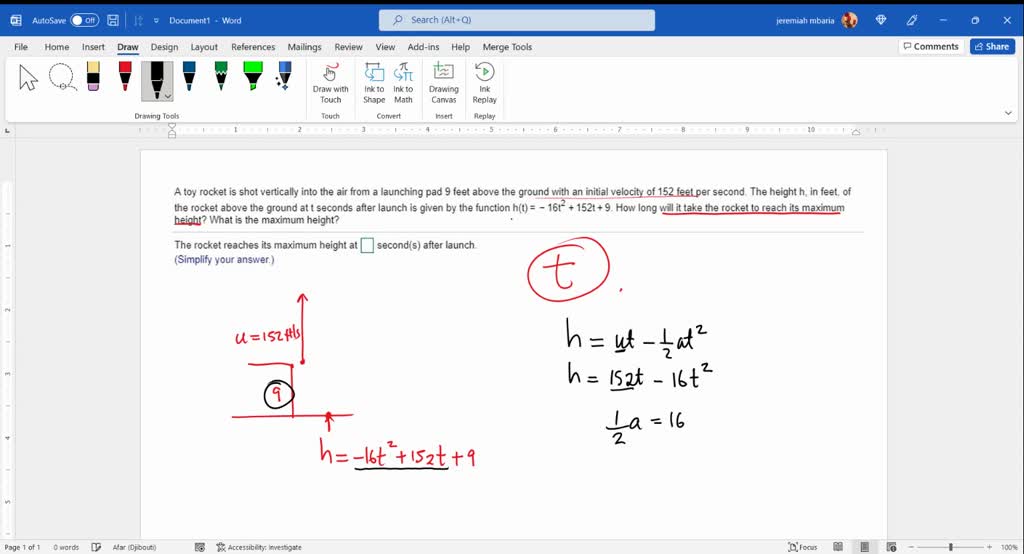The image size is (1024, 554).
Task: Select the red pen
Action: click(x=125, y=79)
